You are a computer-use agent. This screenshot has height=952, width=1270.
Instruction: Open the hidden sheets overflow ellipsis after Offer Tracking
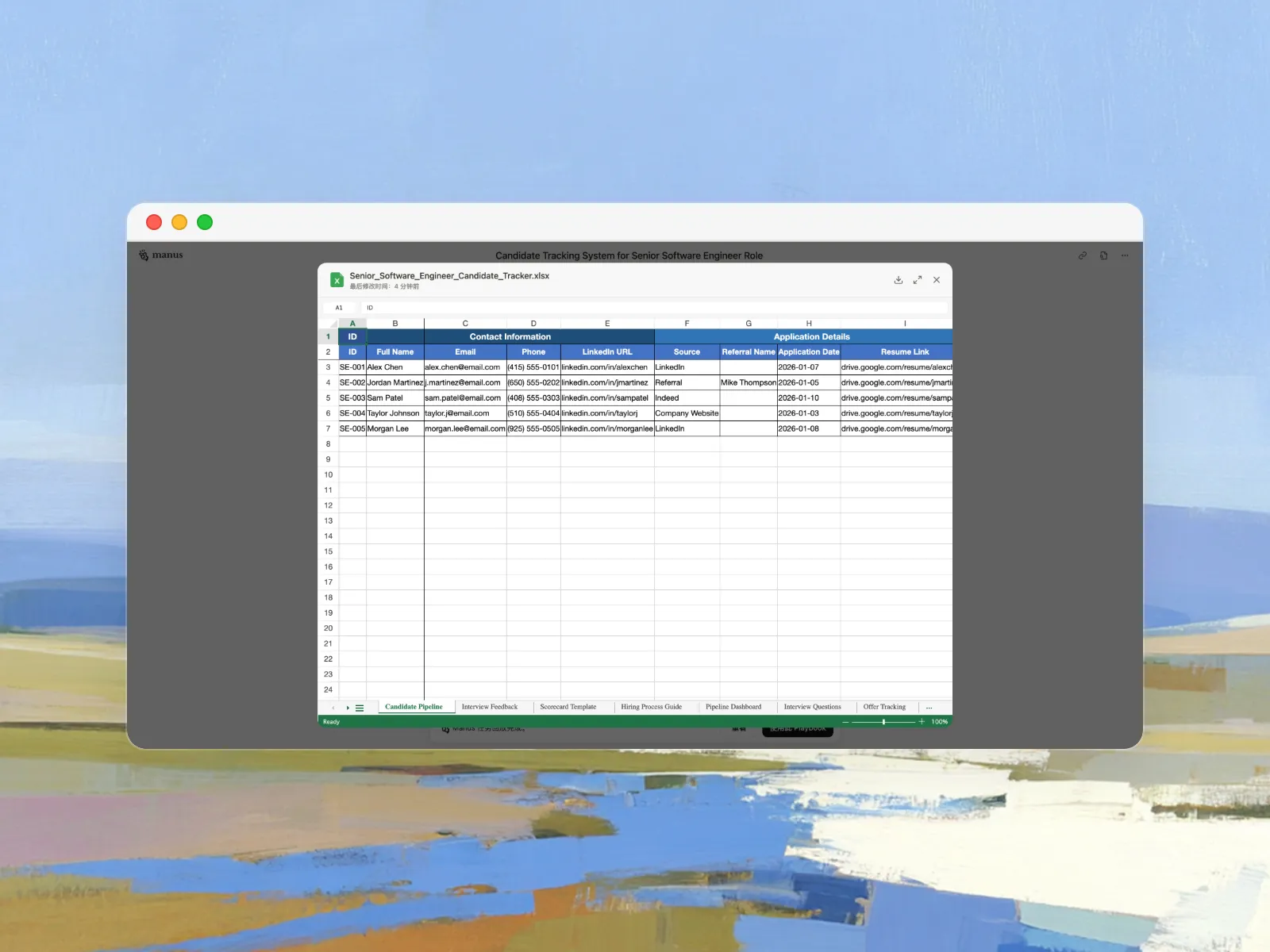(928, 707)
